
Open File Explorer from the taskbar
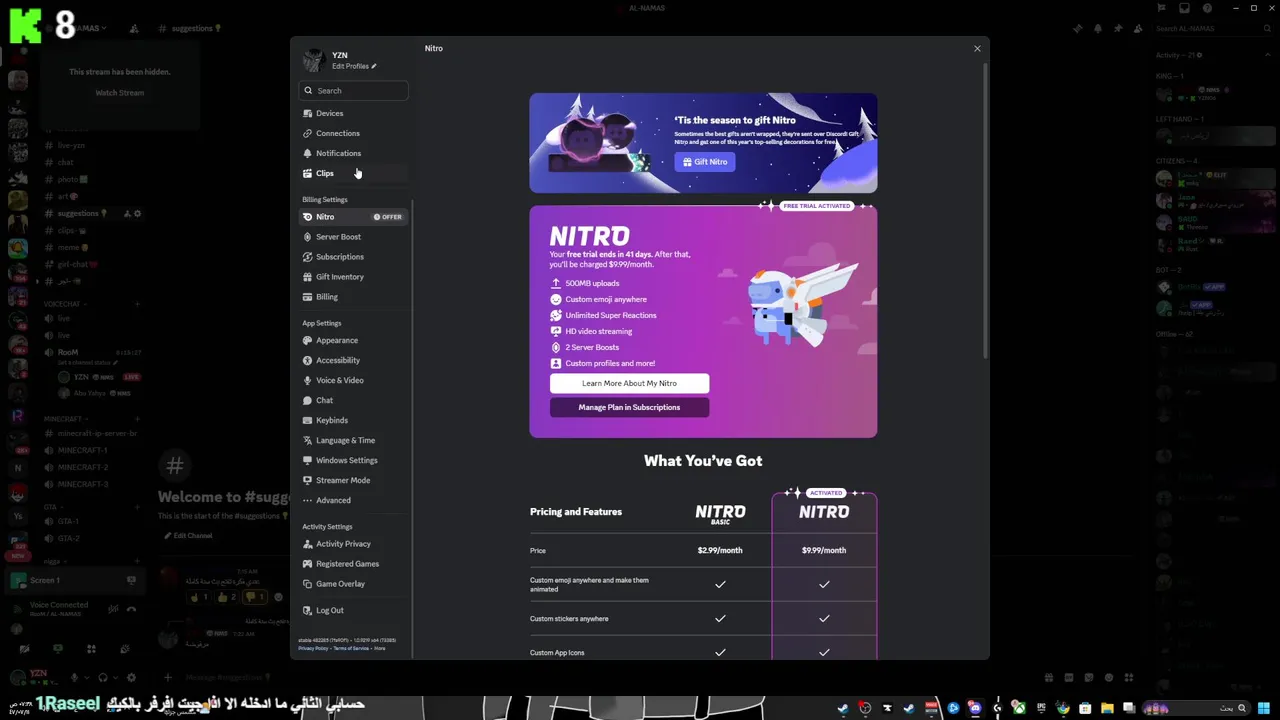[x=1107, y=708]
